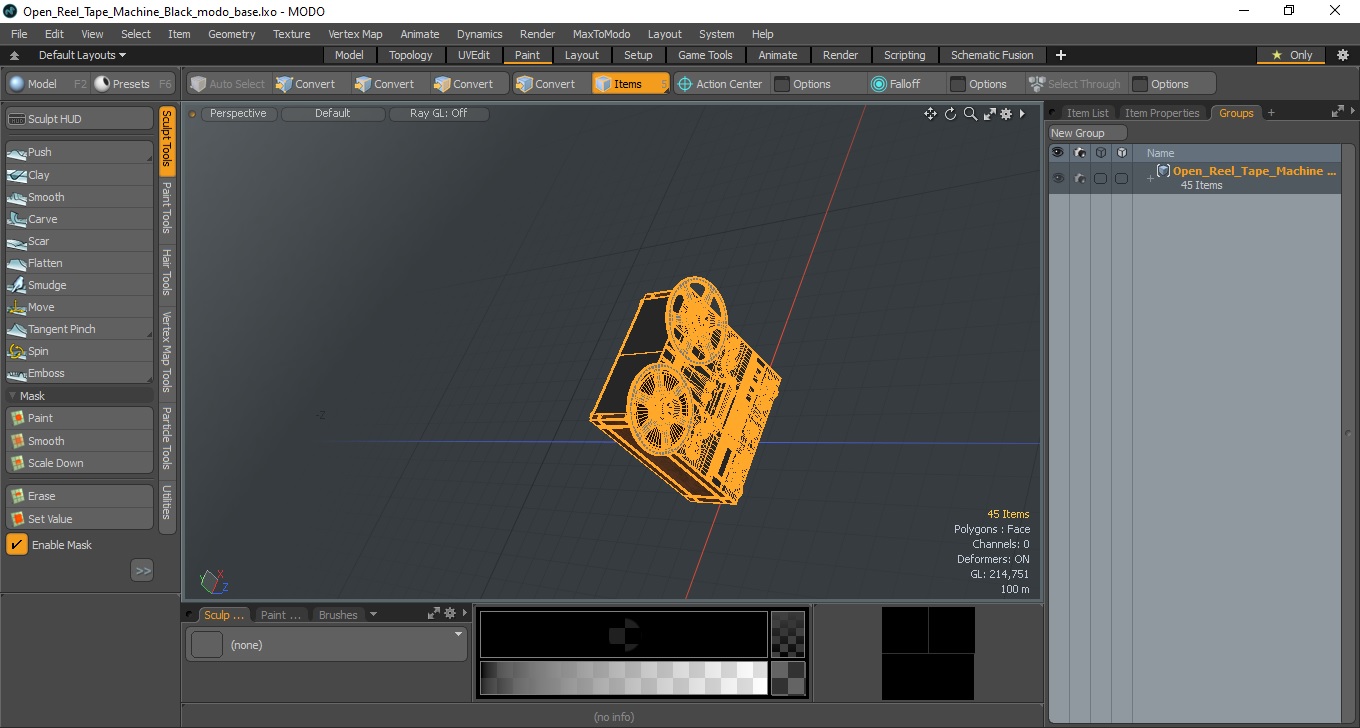
Task: Switch to the Paint layout tab
Action: (x=528, y=55)
